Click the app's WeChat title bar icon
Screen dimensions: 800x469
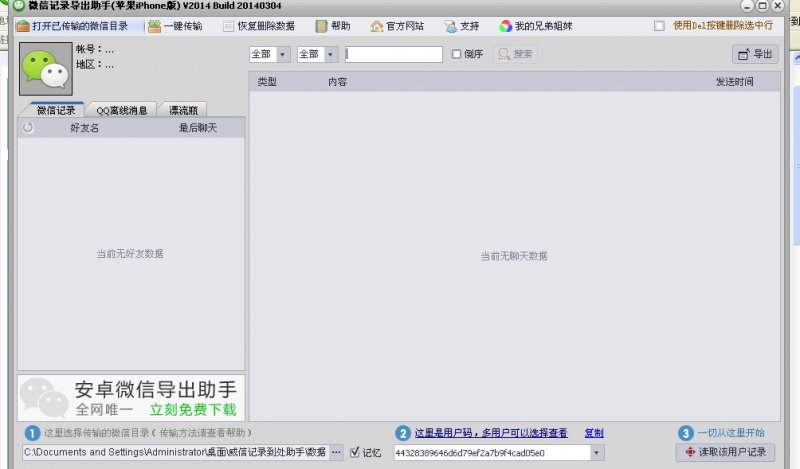(x=19, y=6)
